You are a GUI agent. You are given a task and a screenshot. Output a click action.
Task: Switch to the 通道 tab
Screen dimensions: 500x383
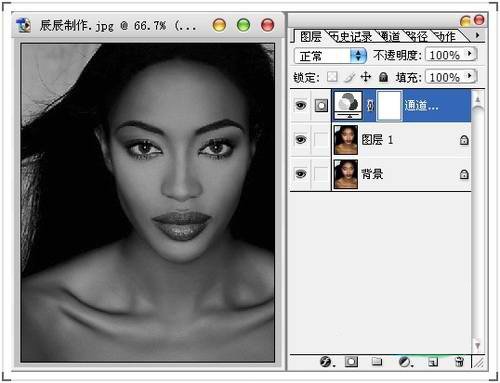pos(390,36)
